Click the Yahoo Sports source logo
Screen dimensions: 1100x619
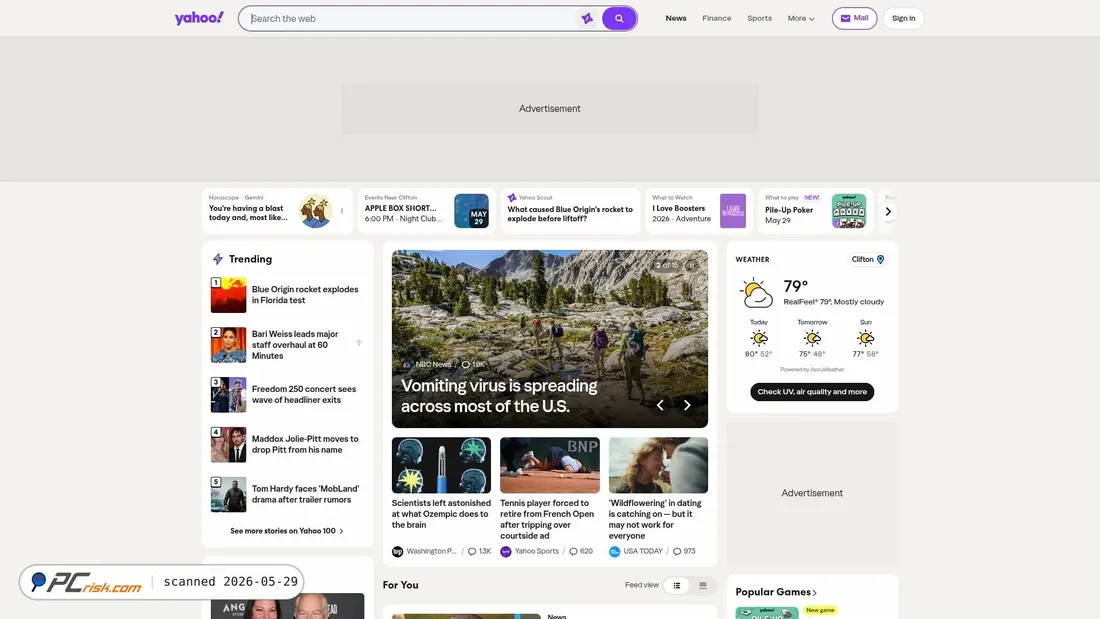coord(505,552)
